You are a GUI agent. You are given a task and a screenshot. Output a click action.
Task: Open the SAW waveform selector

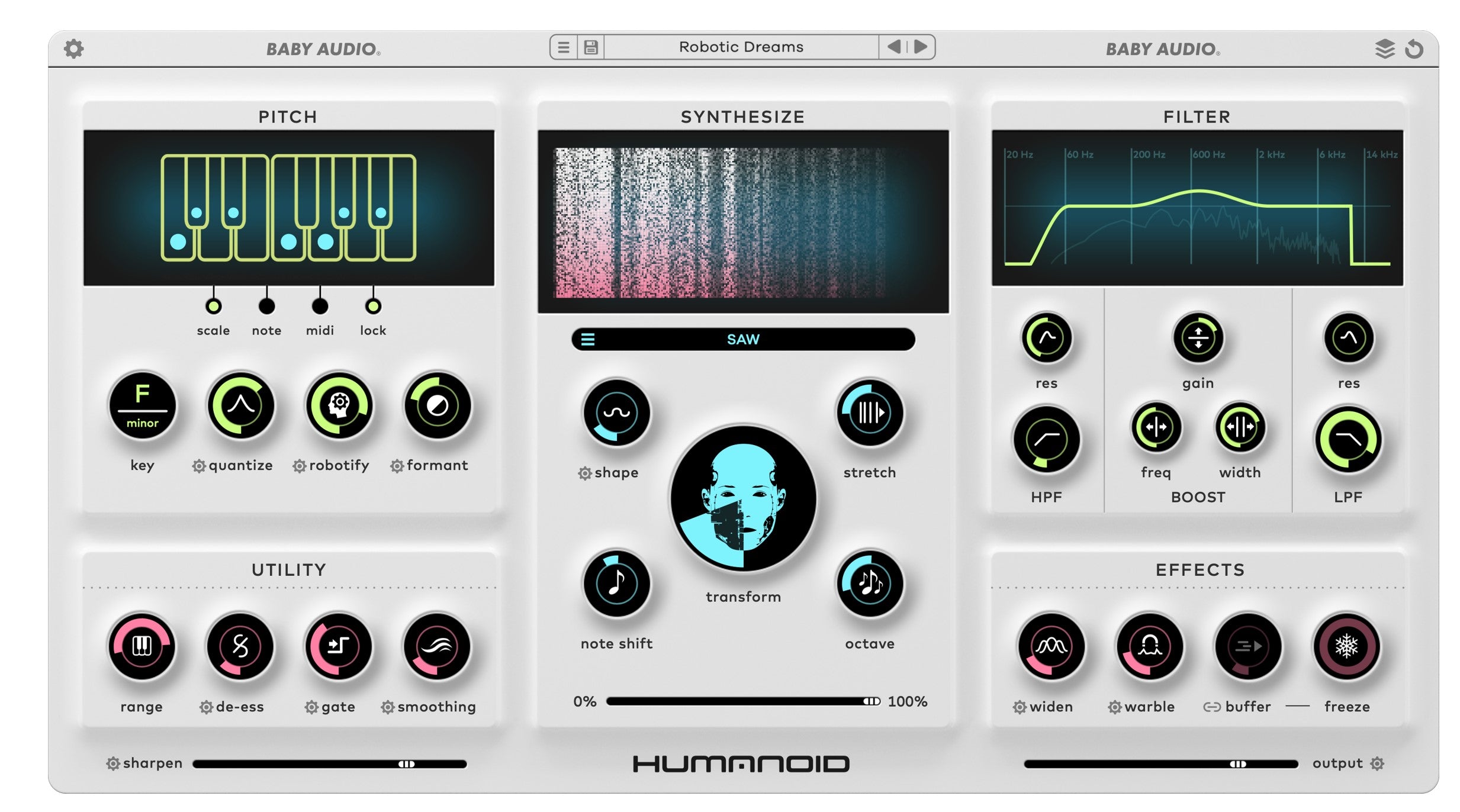(742, 339)
